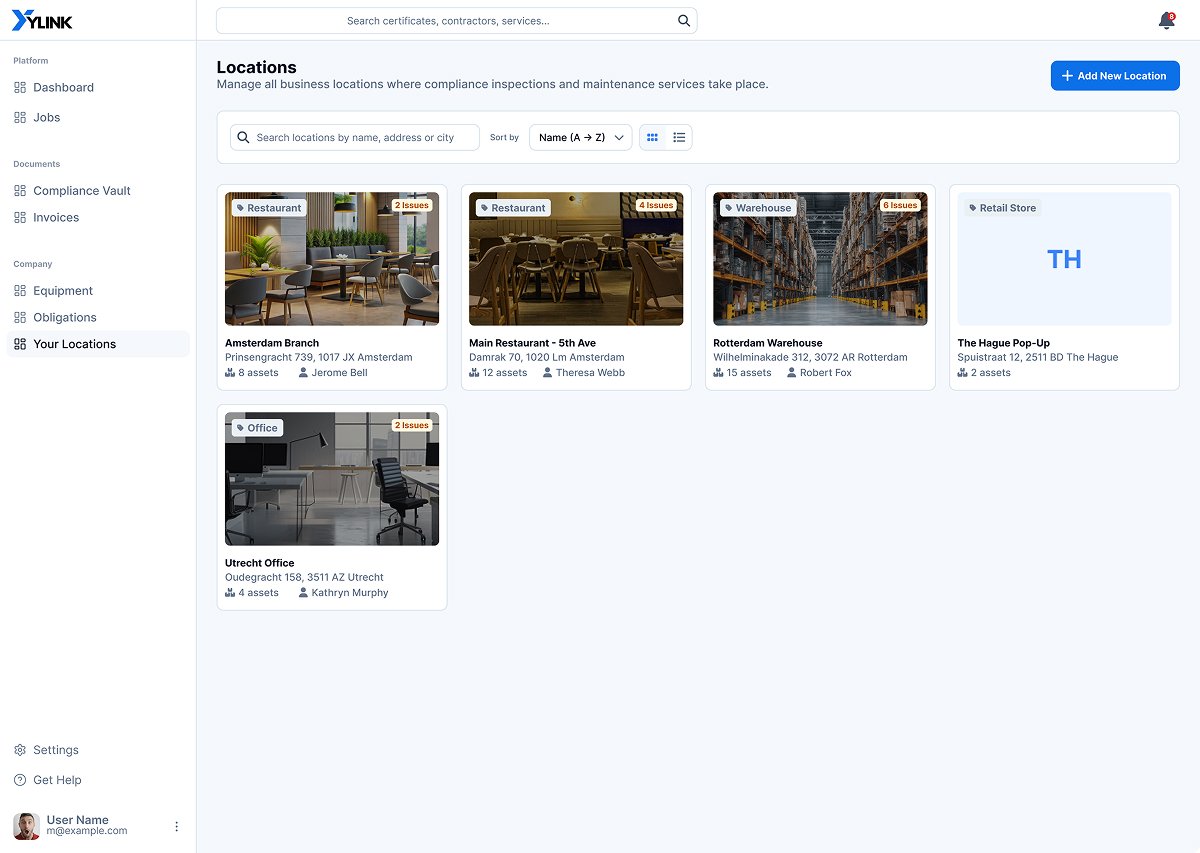Click the Invoices sidebar icon
The width and height of the screenshot is (1200, 853).
(20, 217)
